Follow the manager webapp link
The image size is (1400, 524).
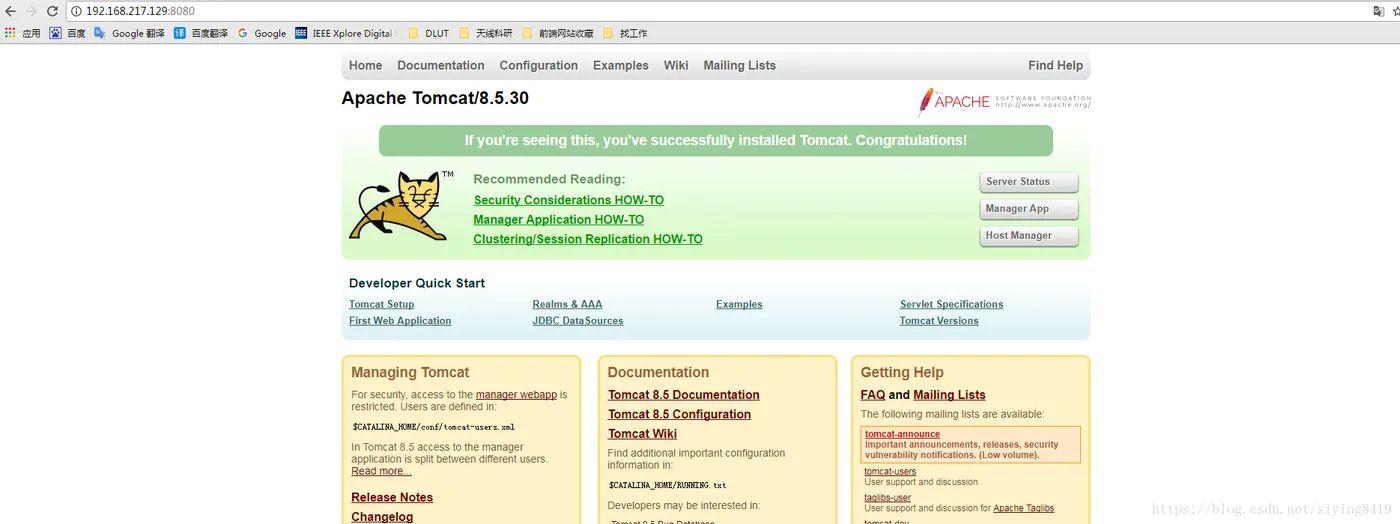tap(516, 395)
